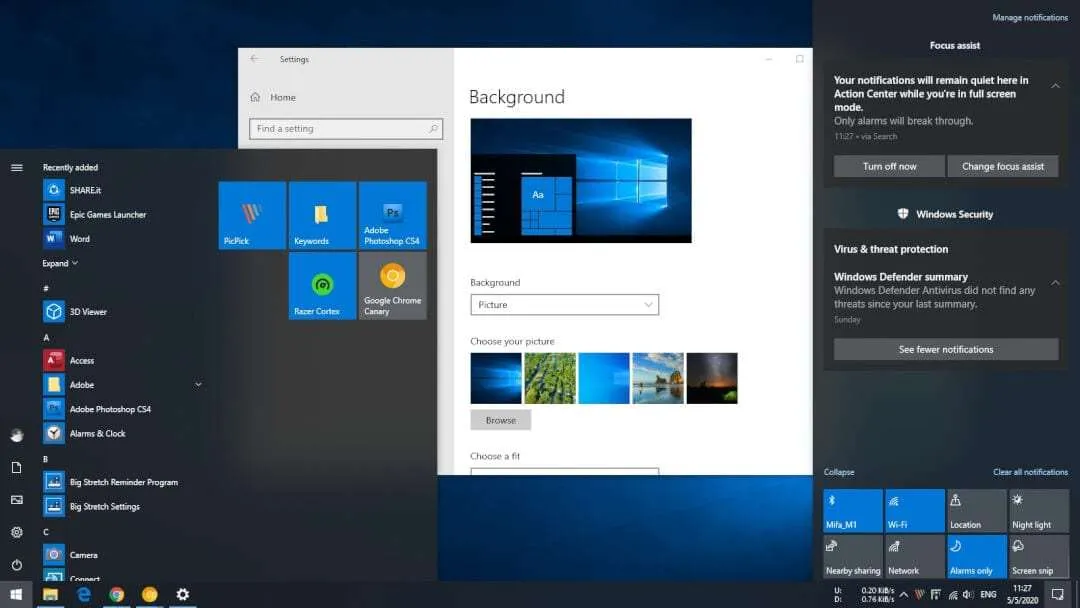This screenshot has height=608, width=1080.
Task: Click the PicPick start tile
Action: 252,215
